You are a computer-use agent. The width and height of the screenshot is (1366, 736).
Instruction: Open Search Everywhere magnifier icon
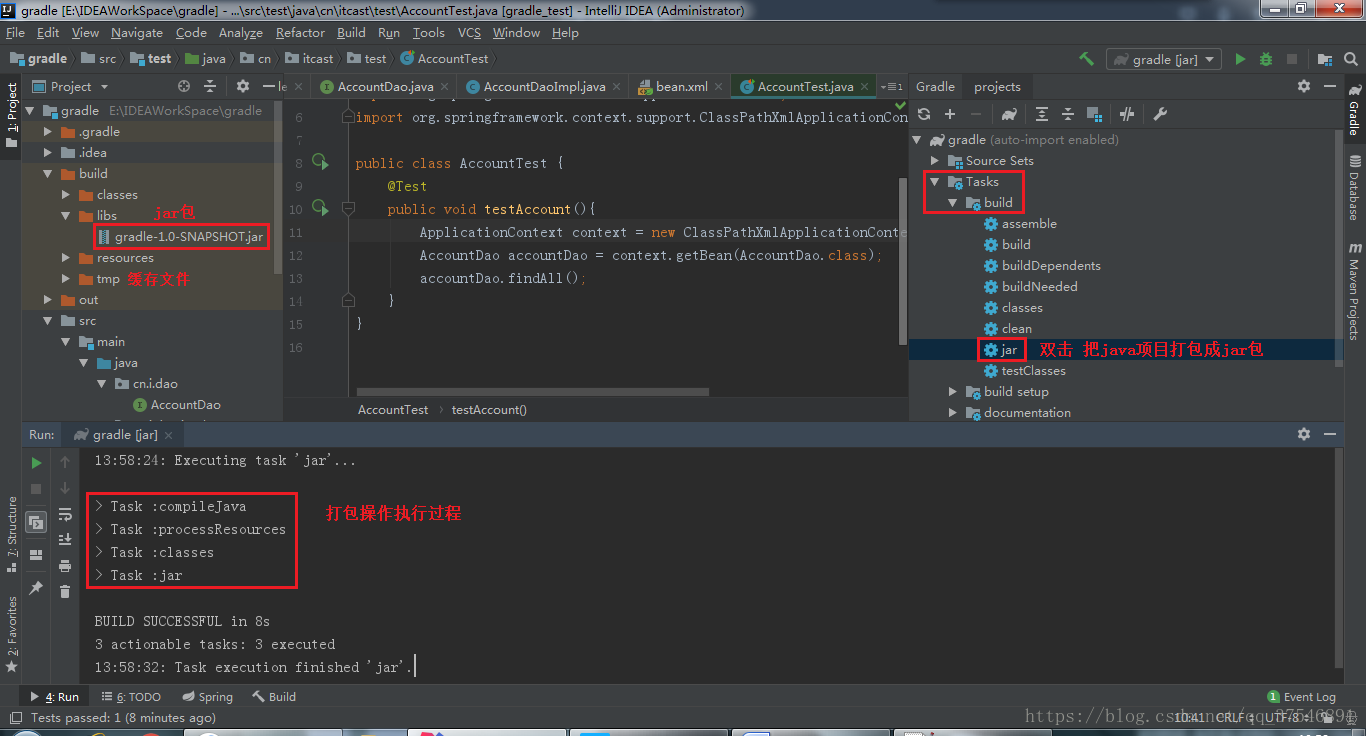(x=1351, y=59)
